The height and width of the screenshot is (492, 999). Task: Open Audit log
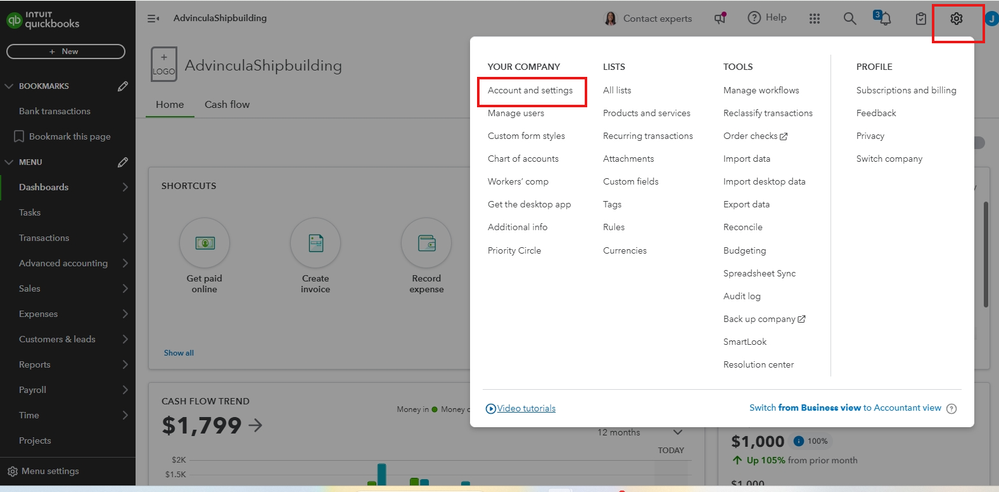click(742, 296)
